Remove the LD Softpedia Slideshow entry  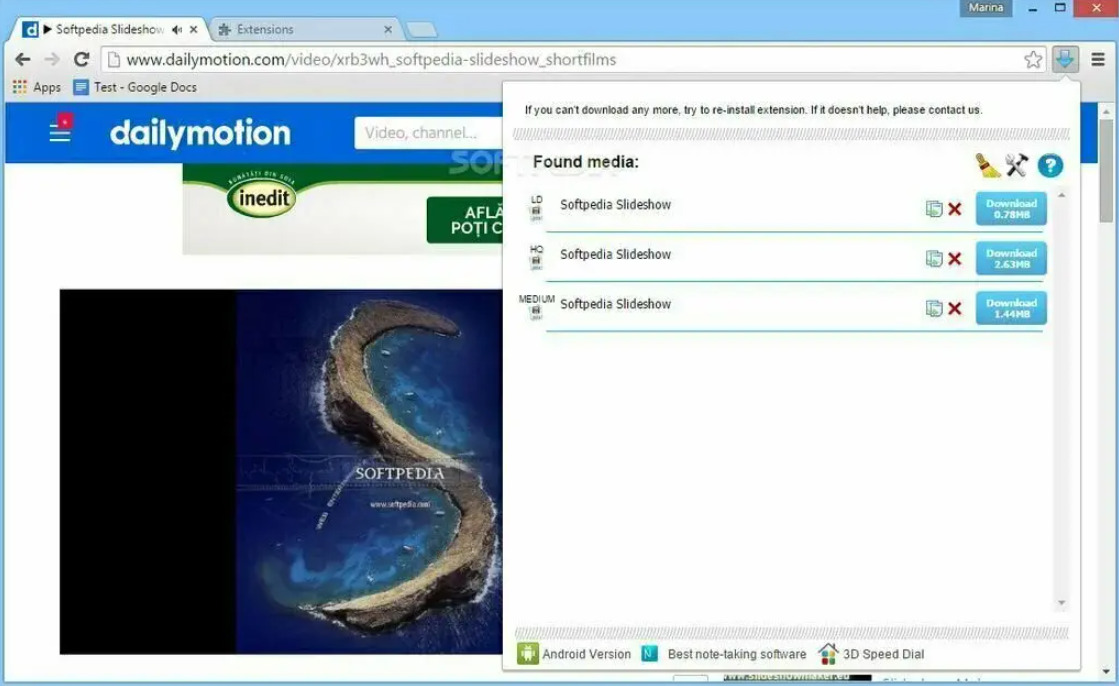click(955, 209)
